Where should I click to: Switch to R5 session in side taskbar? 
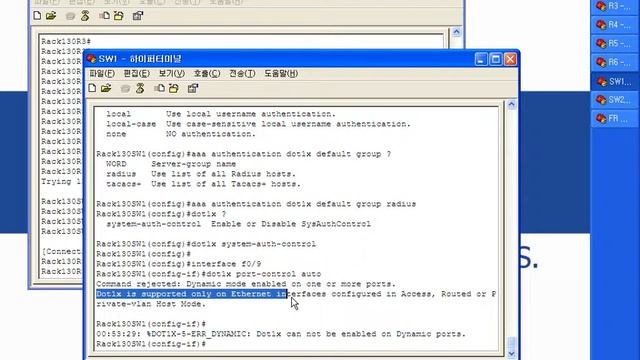click(615, 43)
